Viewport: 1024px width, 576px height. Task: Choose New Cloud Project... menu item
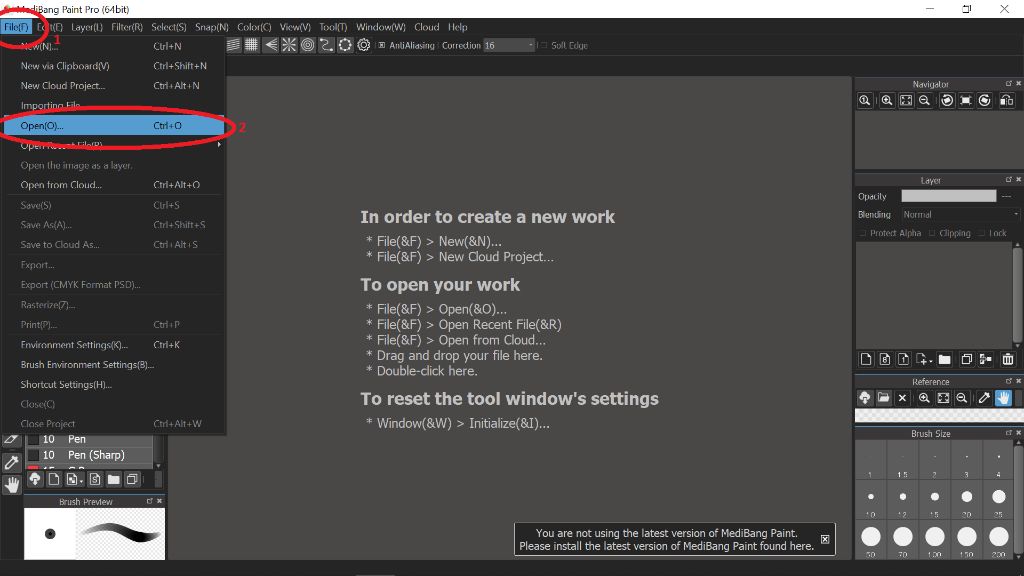(x=114, y=86)
